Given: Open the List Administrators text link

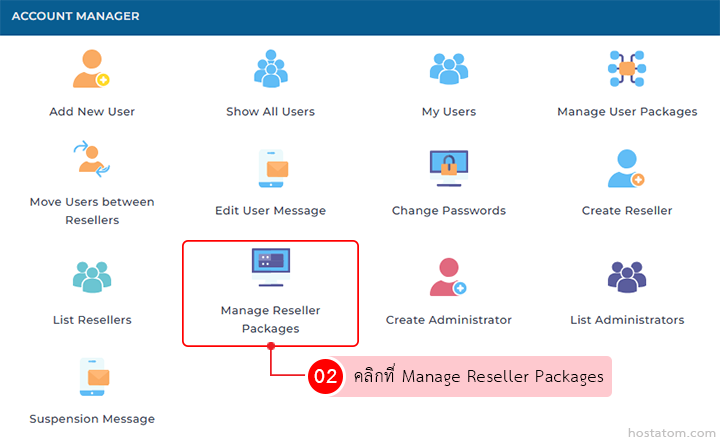Looking at the screenshot, I should 627,320.
